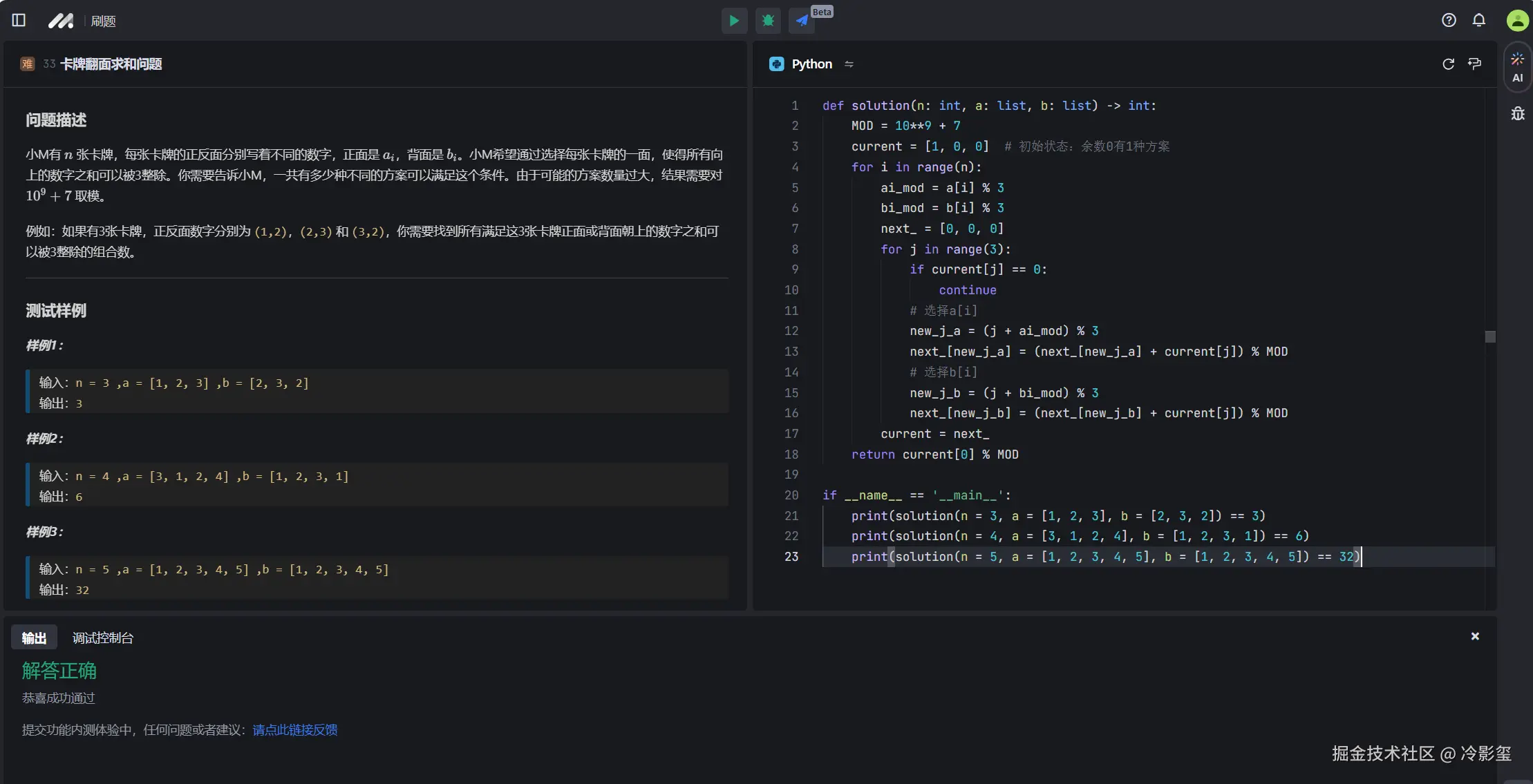Open the user avatar menu

pyautogui.click(x=1517, y=20)
